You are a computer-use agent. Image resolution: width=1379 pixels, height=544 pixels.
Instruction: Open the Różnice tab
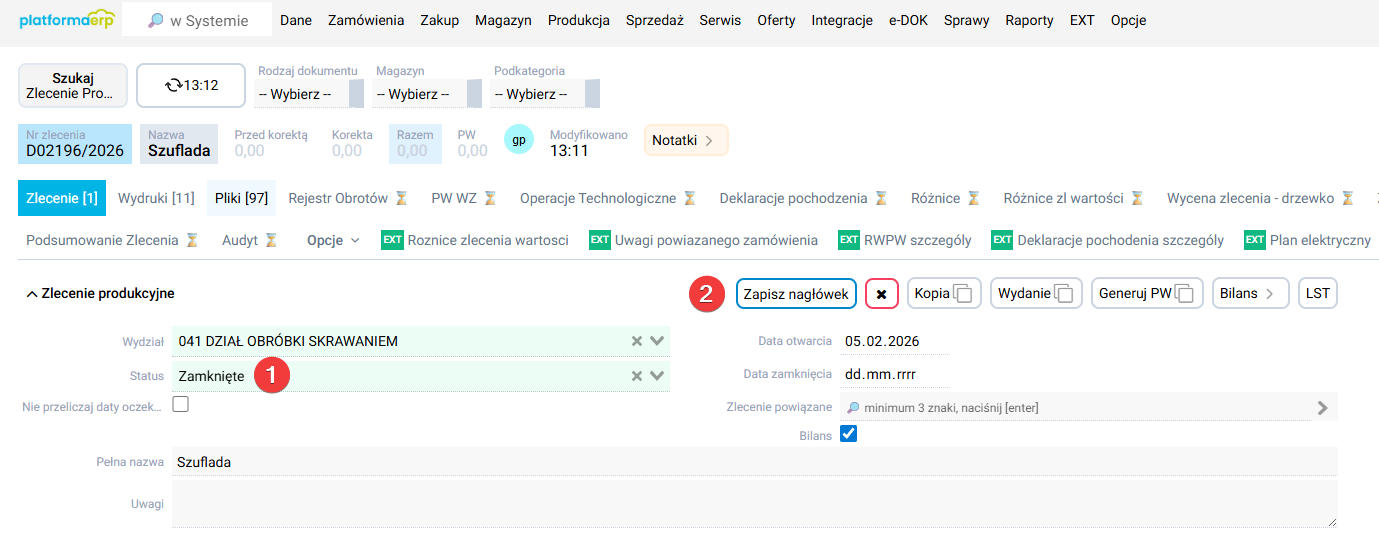point(945,198)
